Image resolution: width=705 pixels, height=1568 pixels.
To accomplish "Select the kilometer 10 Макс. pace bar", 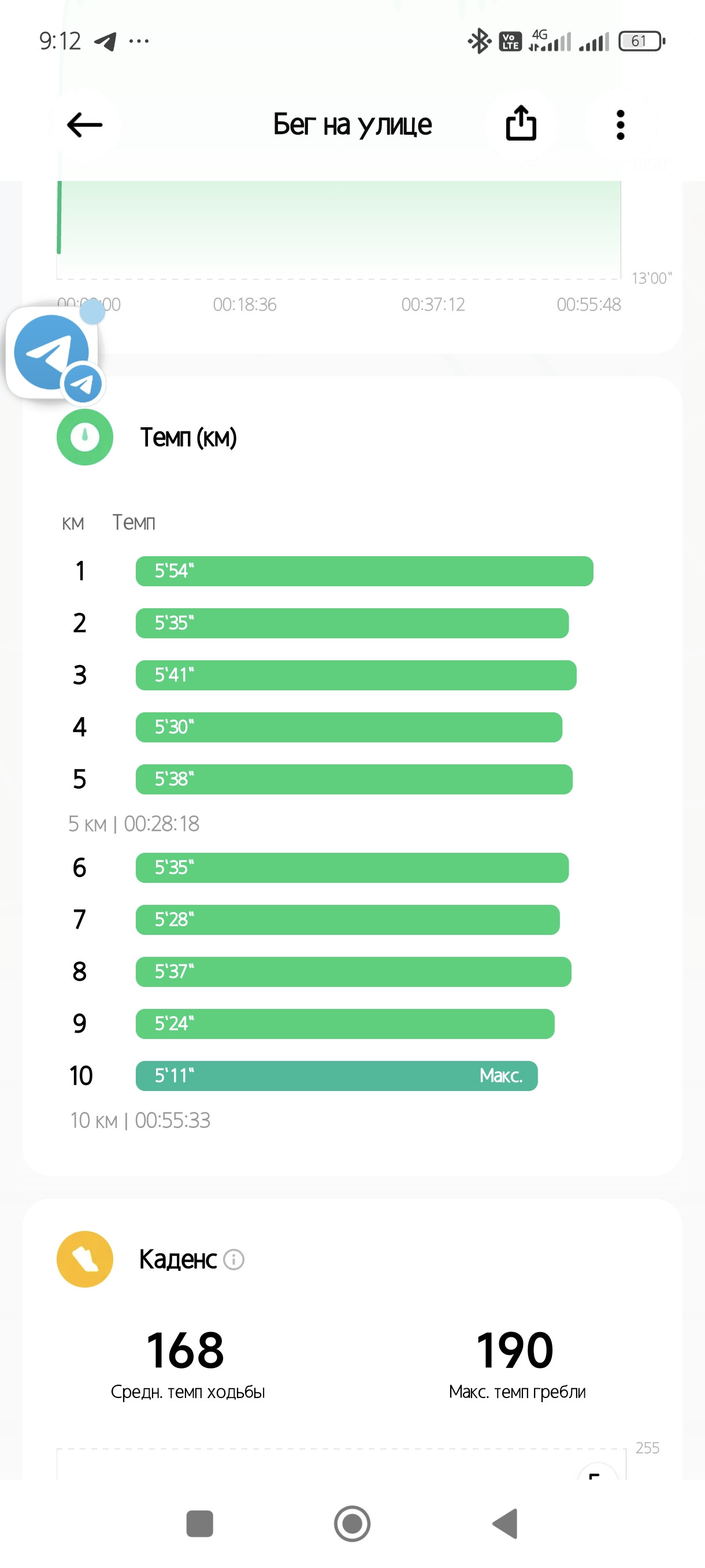I will click(336, 1075).
